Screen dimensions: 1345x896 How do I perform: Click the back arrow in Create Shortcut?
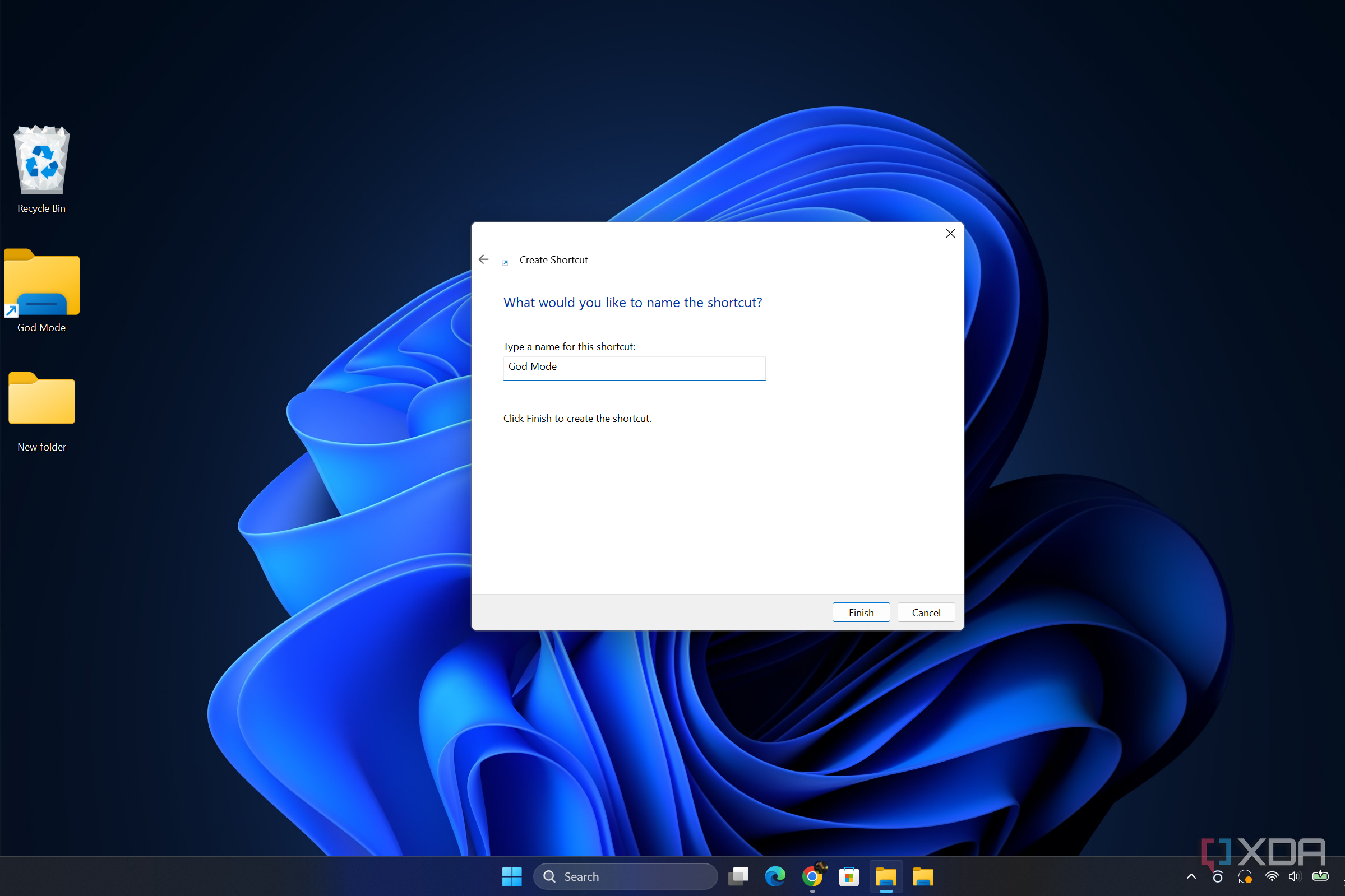484,259
